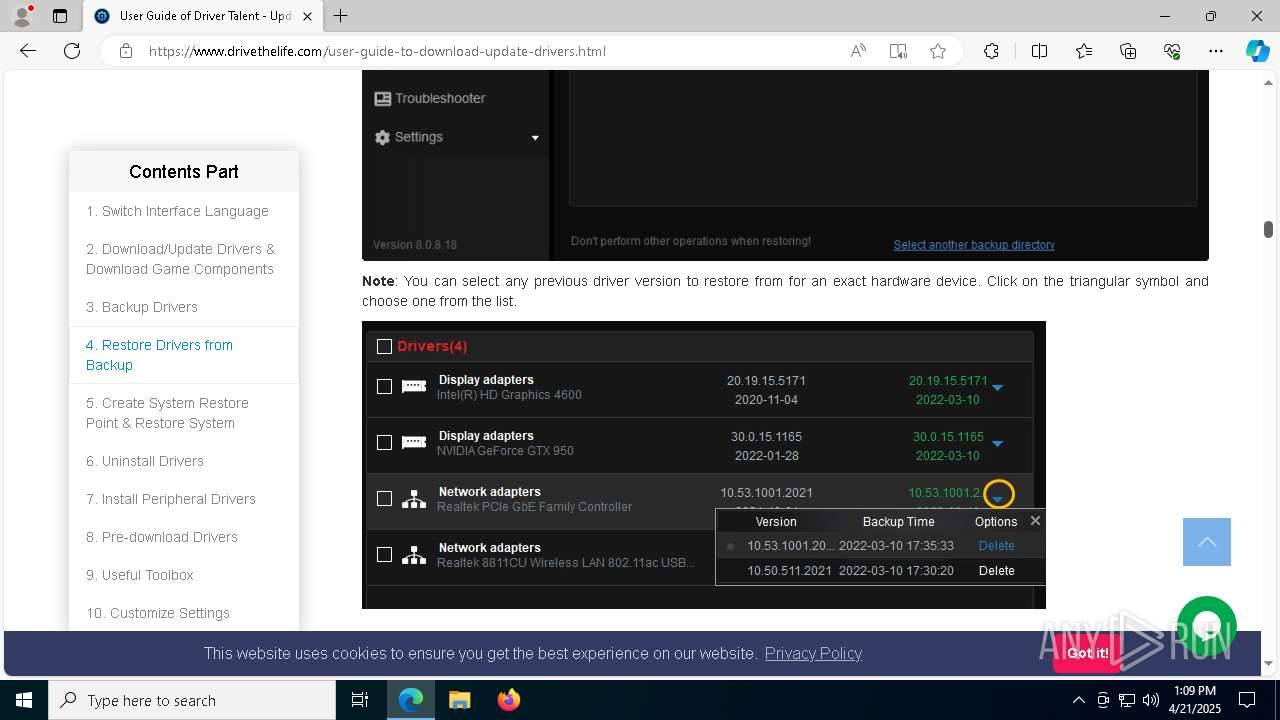Close the version list popup

(1035, 520)
